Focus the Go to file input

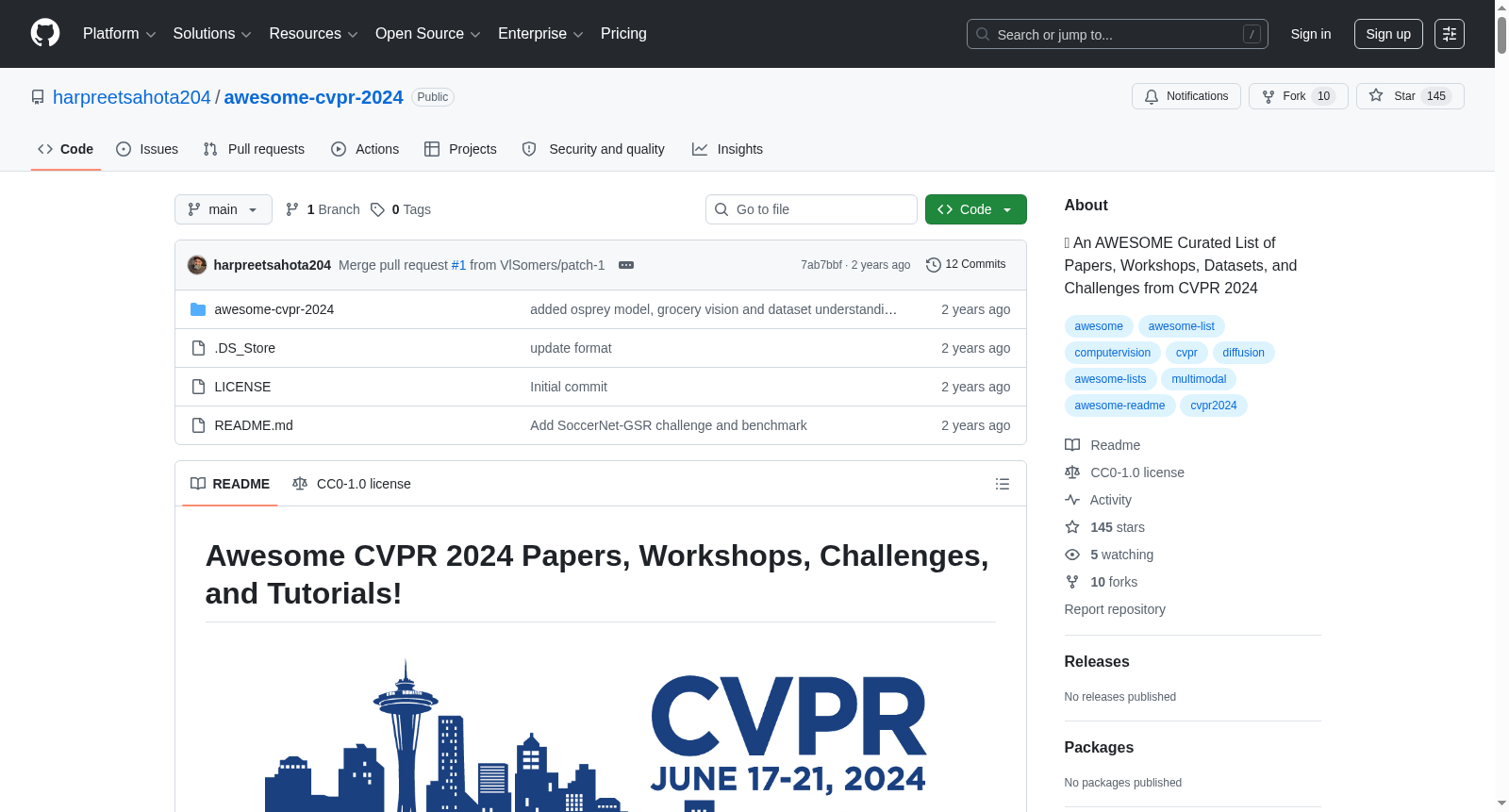(x=811, y=209)
